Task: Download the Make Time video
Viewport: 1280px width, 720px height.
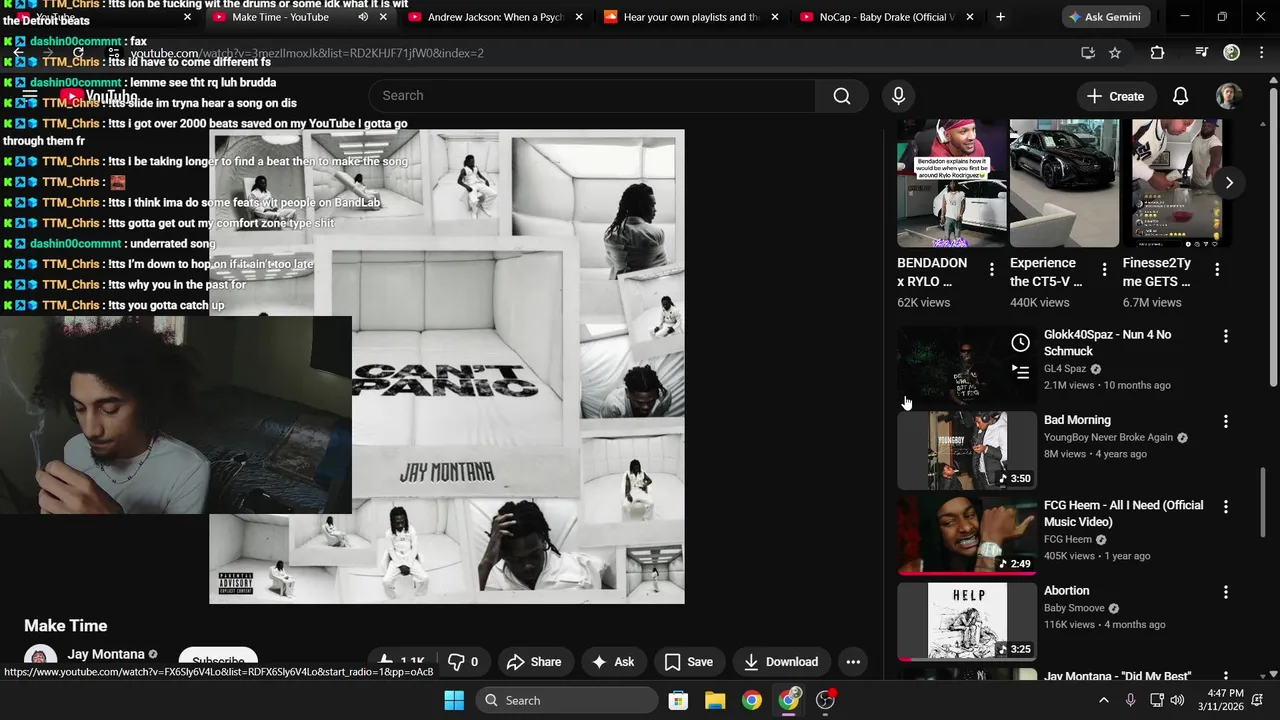Action: point(781,662)
